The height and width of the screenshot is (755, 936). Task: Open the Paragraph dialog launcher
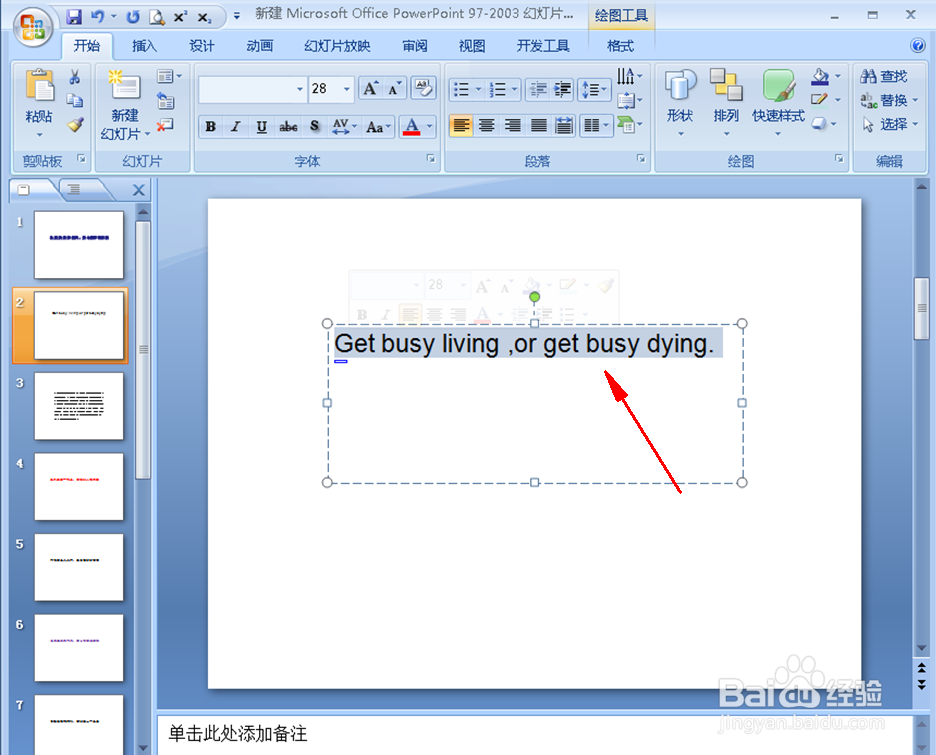(641, 159)
